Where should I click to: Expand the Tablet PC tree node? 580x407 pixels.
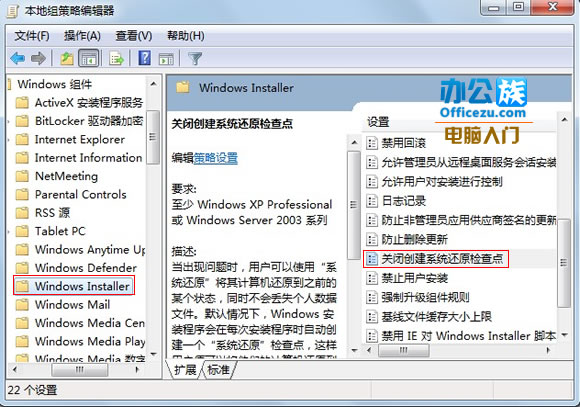click(9, 232)
